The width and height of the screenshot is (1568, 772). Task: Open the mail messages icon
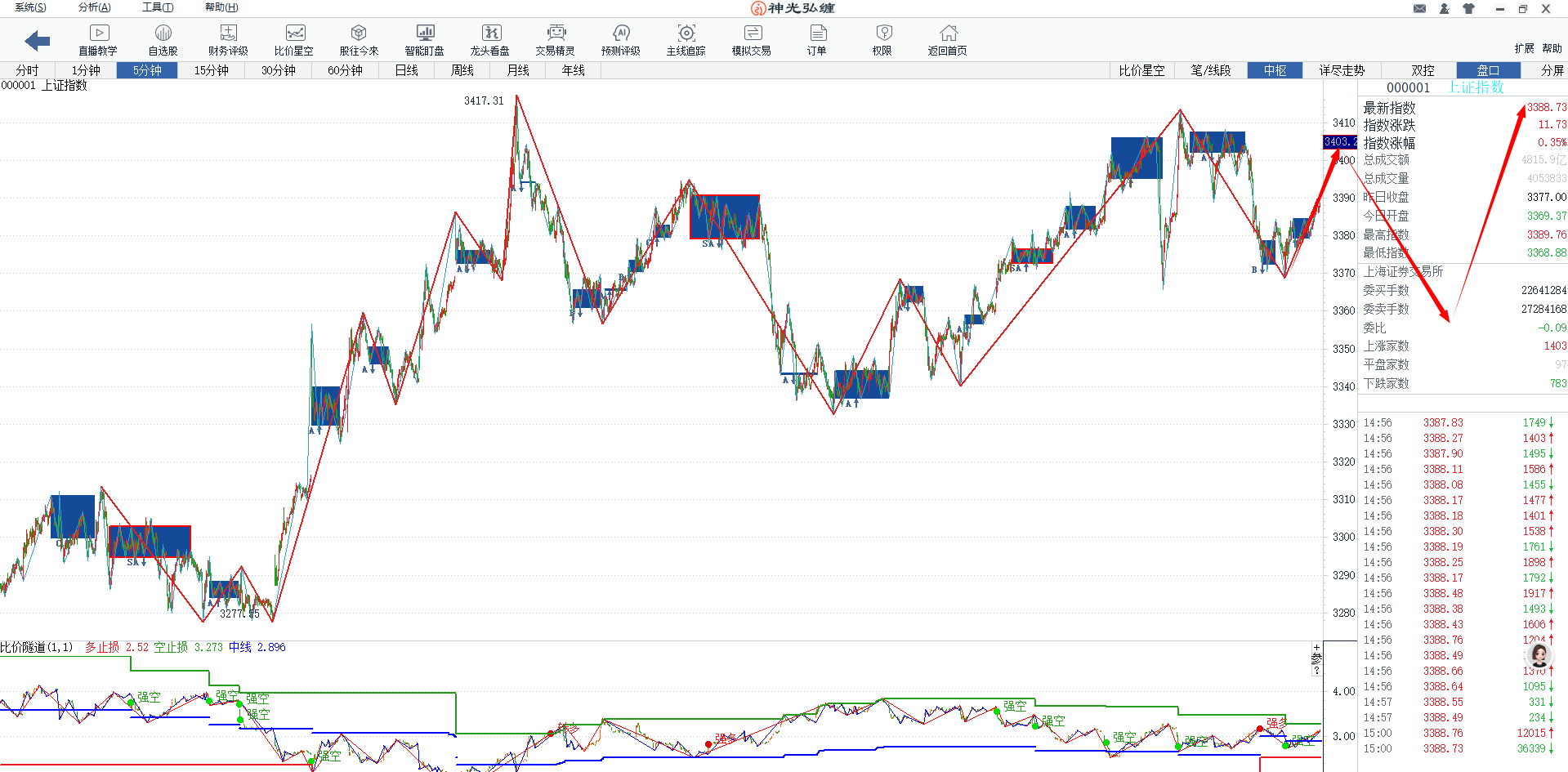1419,9
